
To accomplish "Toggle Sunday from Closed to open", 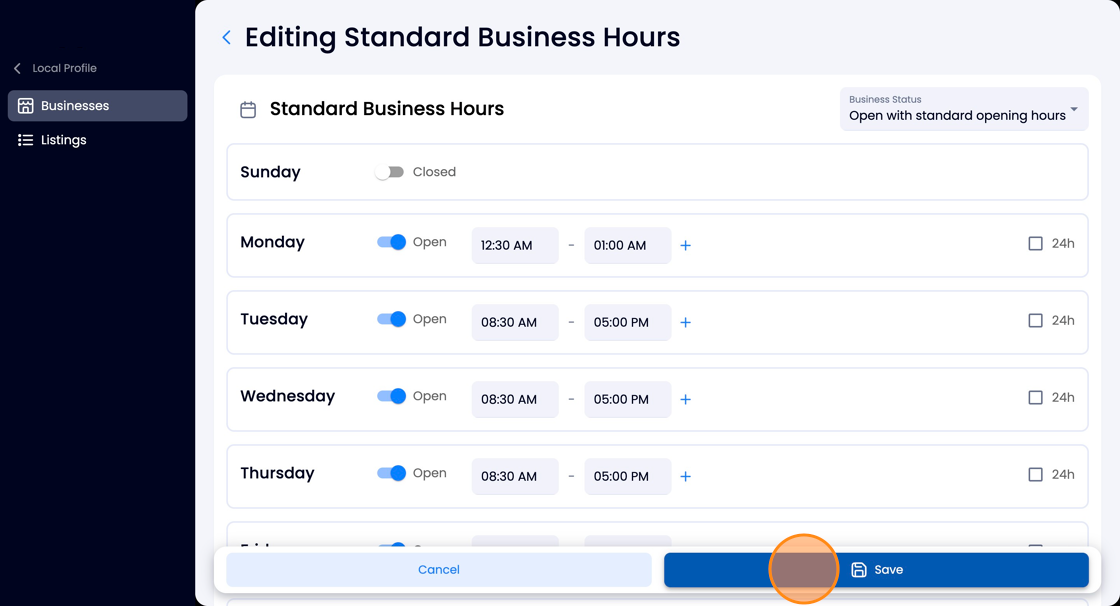I will click(390, 172).
